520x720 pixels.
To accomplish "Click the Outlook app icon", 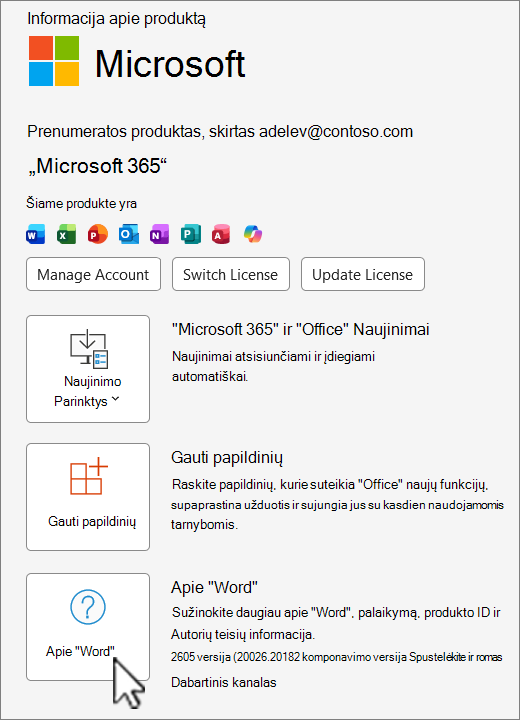I will tap(129, 234).
